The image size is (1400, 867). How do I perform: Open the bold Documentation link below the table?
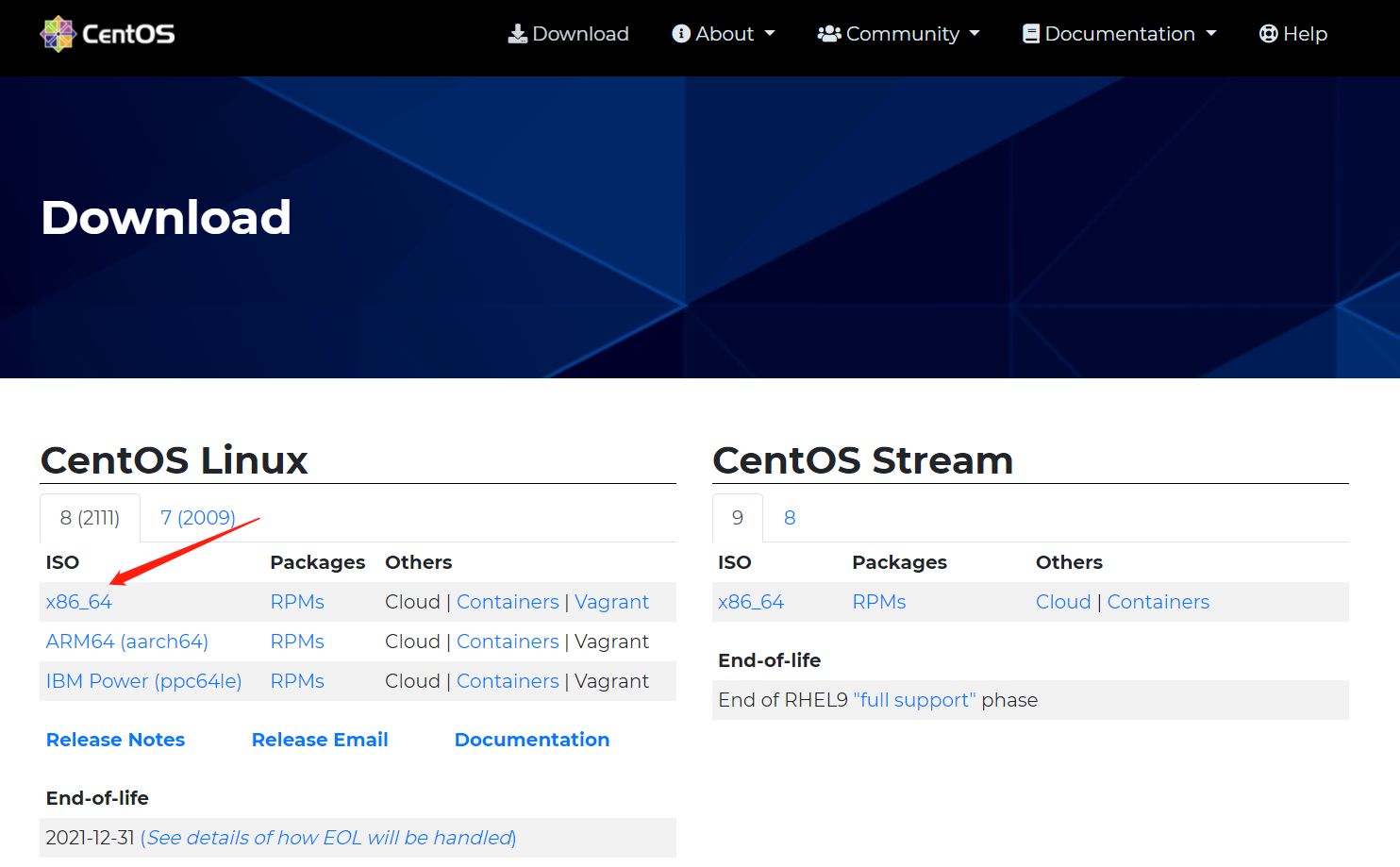click(532, 740)
